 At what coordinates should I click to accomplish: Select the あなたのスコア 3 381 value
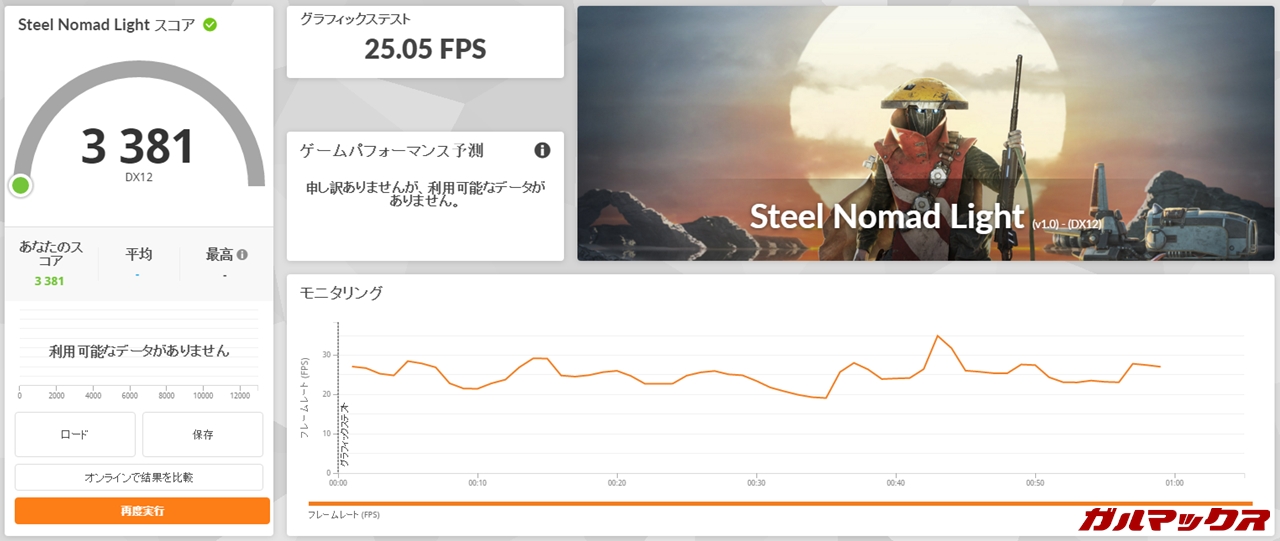pos(49,281)
